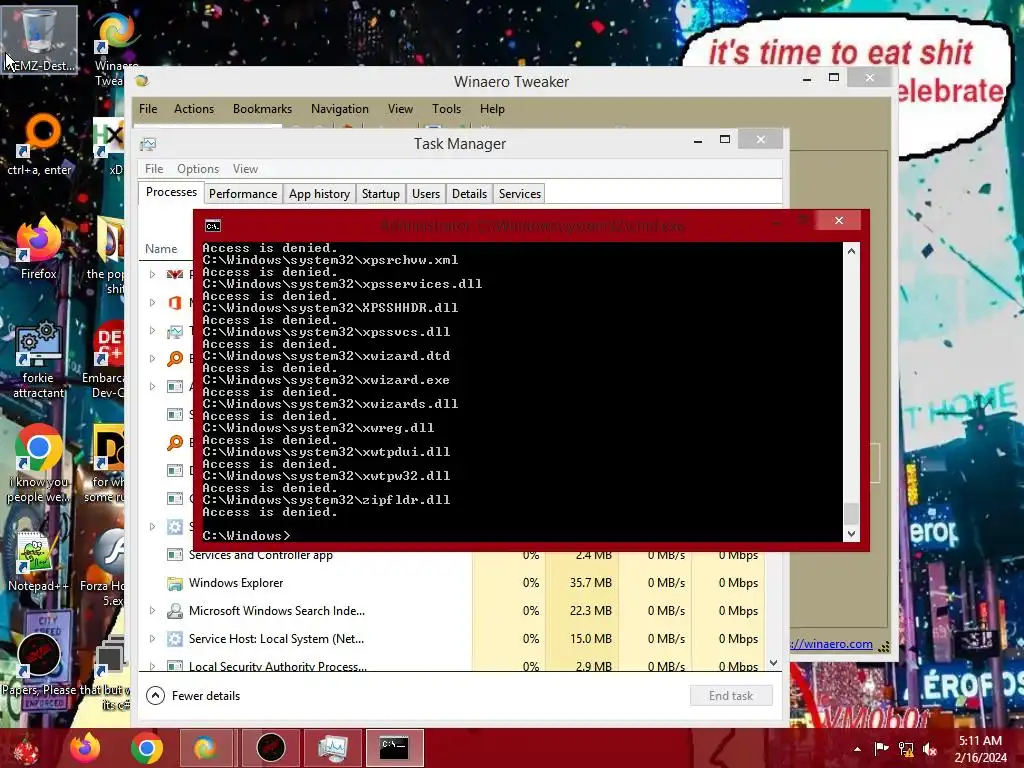1024x768 pixels.
Task: Open the Task Manager View menu
Action: (x=246, y=169)
